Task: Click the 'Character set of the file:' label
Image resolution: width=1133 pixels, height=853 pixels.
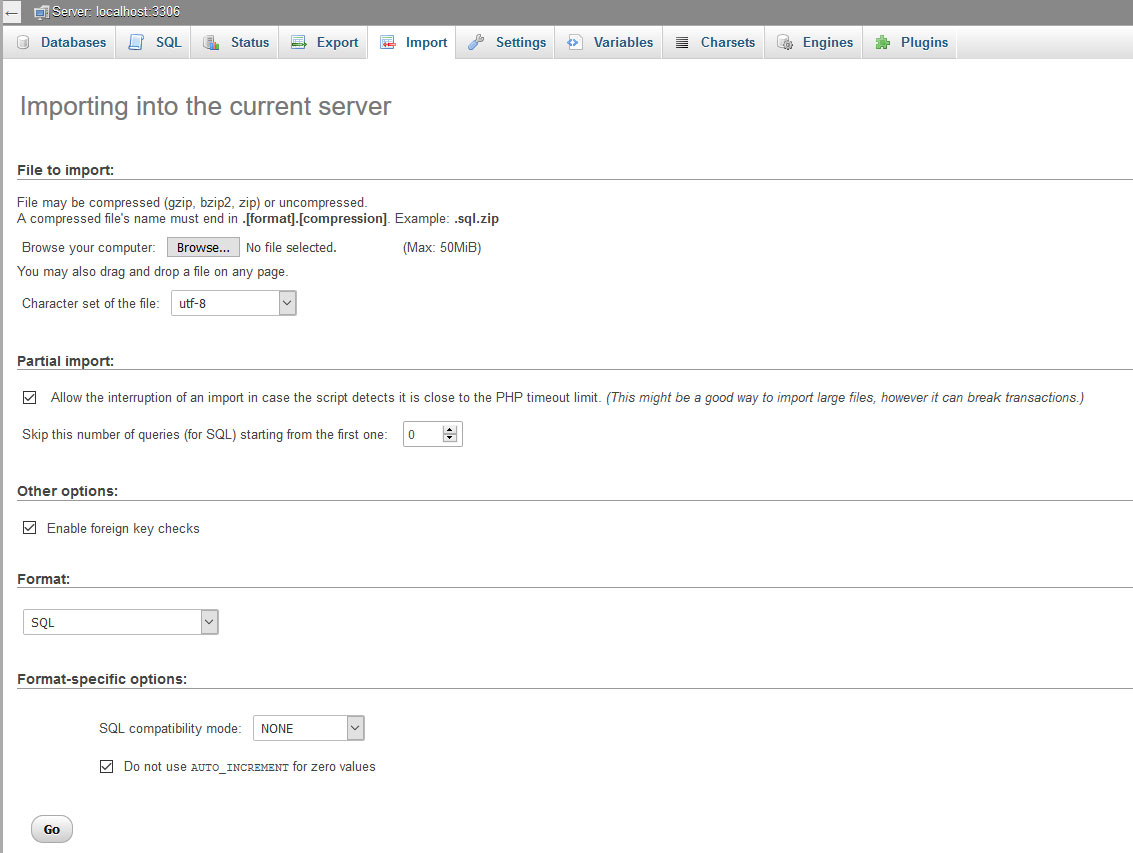Action: tap(90, 304)
